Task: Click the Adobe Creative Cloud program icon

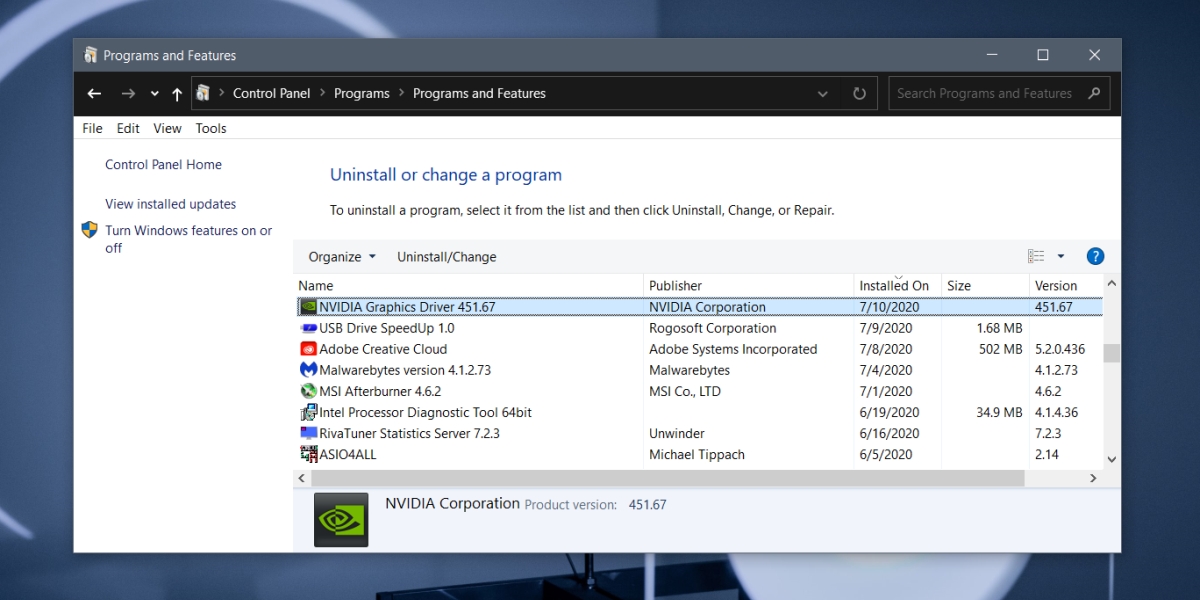Action: tap(309, 349)
